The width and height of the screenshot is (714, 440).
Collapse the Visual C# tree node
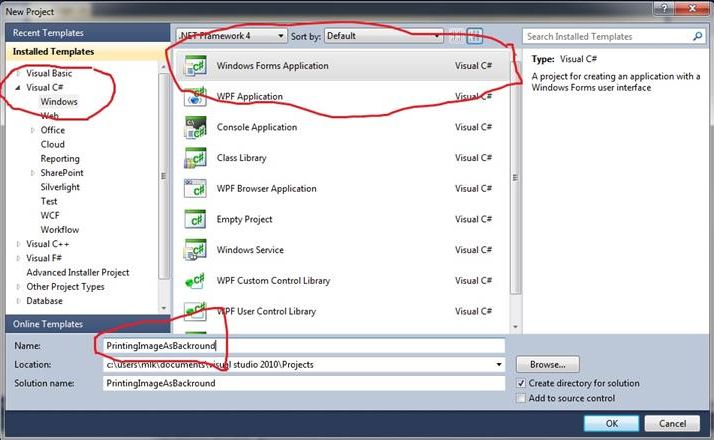pos(18,87)
